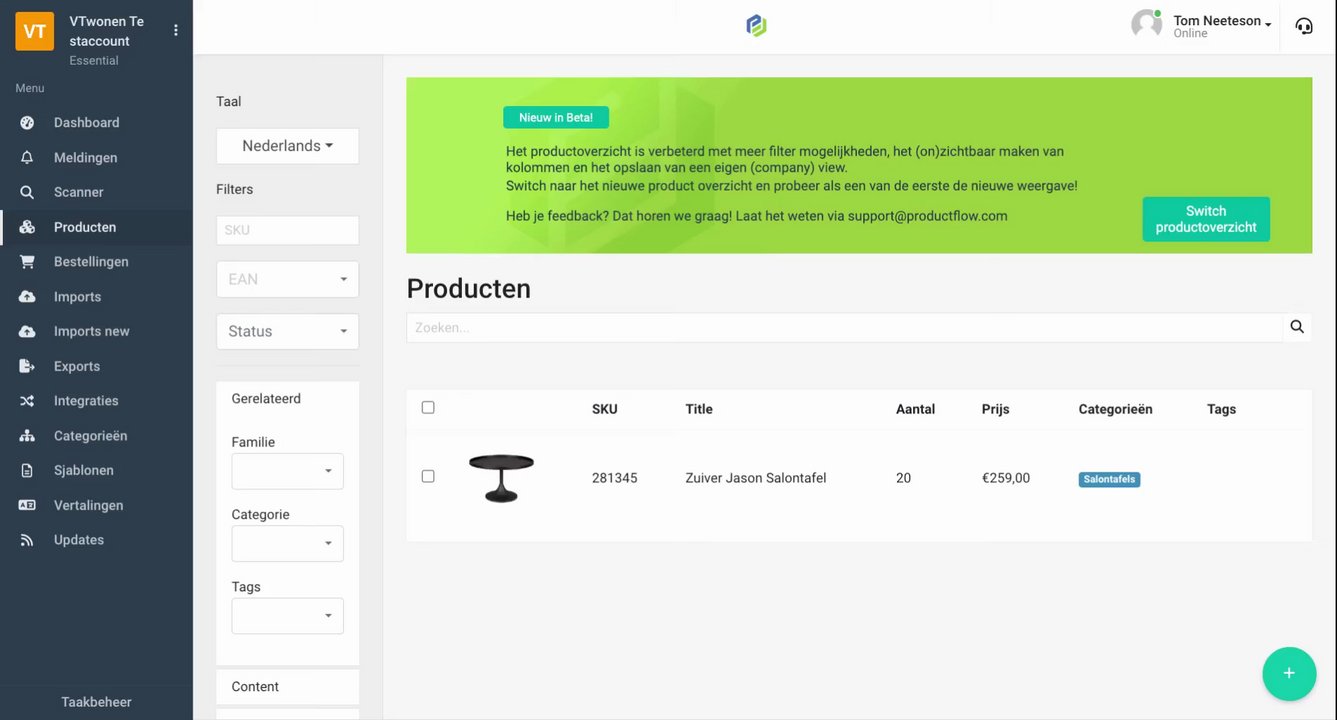Click the Imports new cloud icon

point(27,331)
